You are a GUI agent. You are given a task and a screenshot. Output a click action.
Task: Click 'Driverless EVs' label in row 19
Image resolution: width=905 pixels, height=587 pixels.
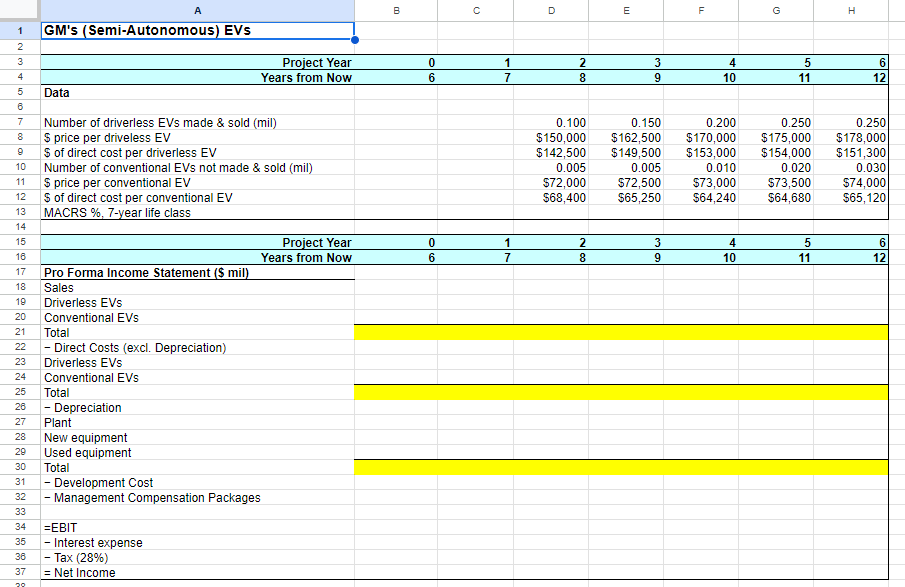83,302
